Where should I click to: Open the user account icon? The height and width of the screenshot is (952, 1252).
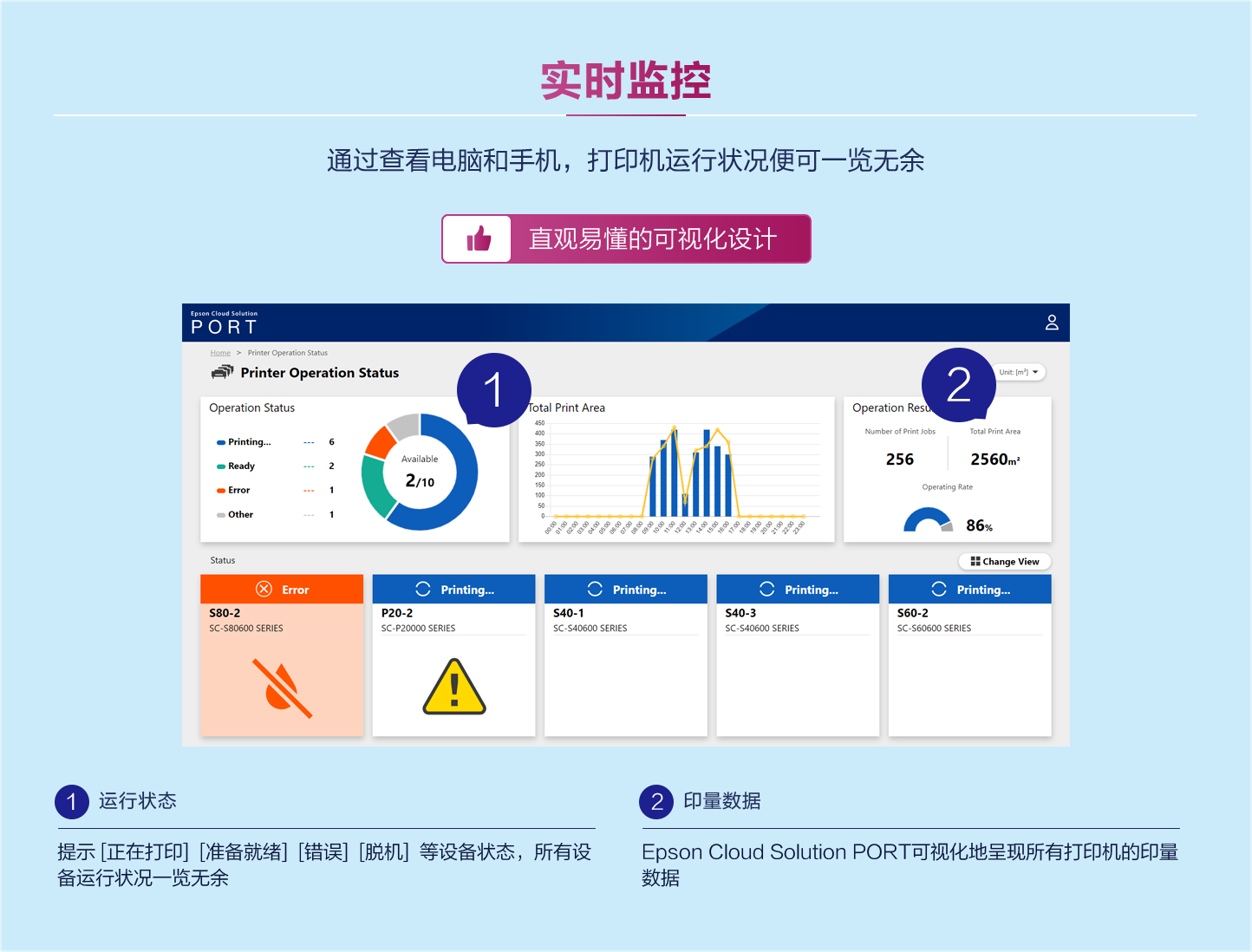1052,323
